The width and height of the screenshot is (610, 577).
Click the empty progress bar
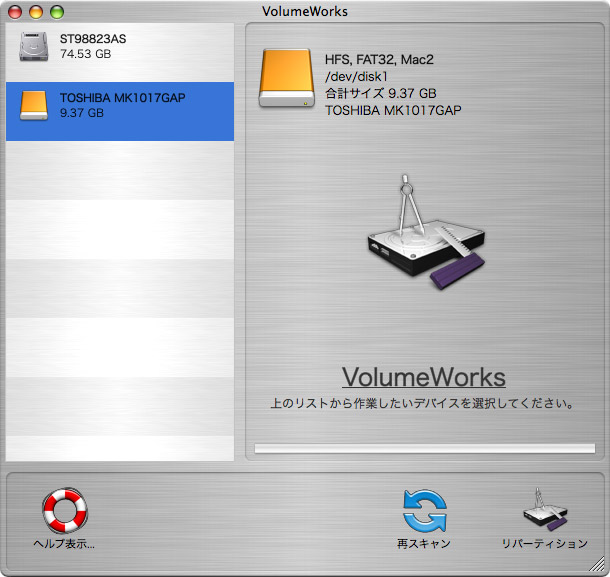pyautogui.click(x=425, y=449)
